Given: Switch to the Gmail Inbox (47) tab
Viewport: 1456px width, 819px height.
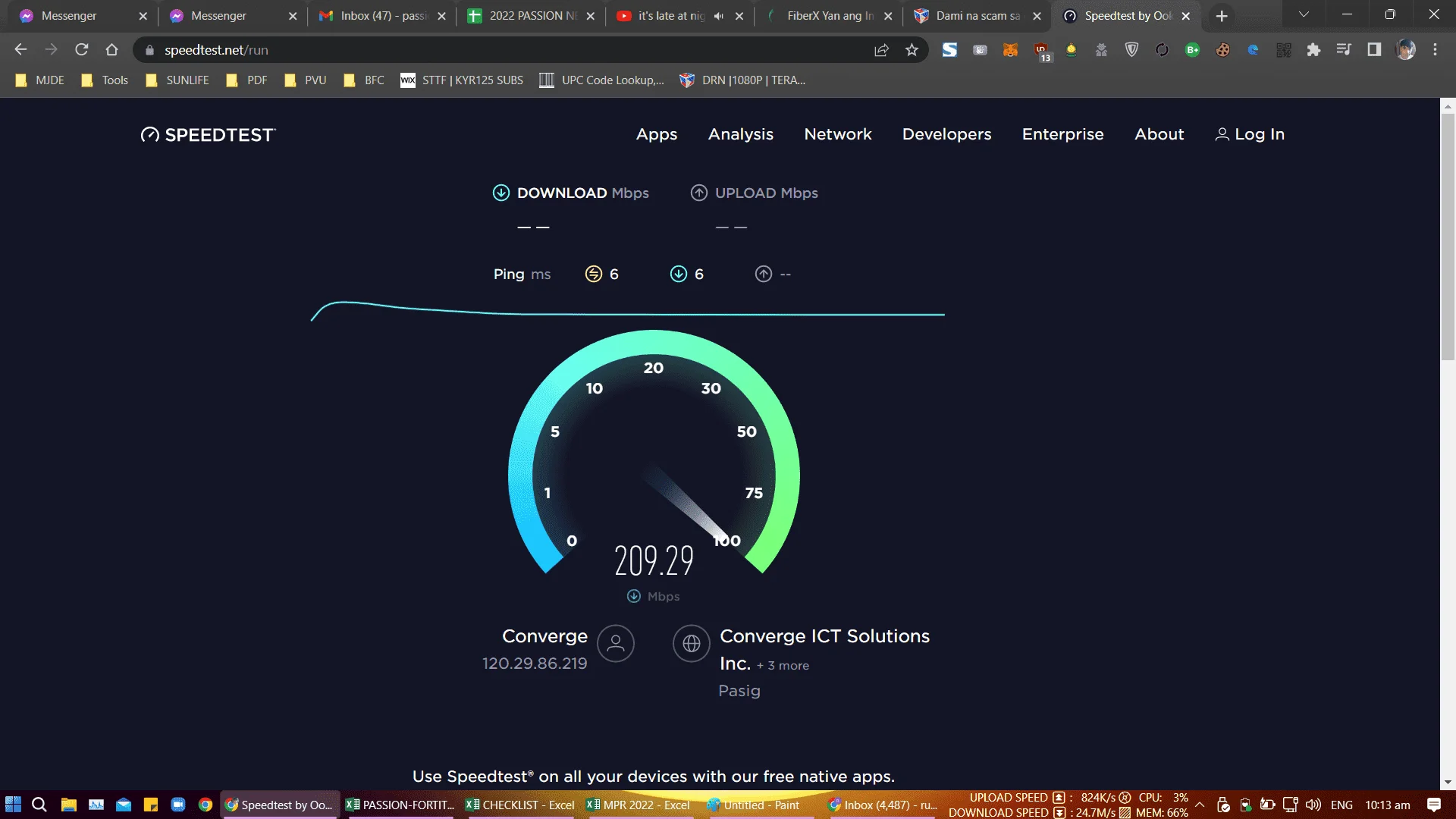Looking at the screenshot, I should (x=383, y=16).
